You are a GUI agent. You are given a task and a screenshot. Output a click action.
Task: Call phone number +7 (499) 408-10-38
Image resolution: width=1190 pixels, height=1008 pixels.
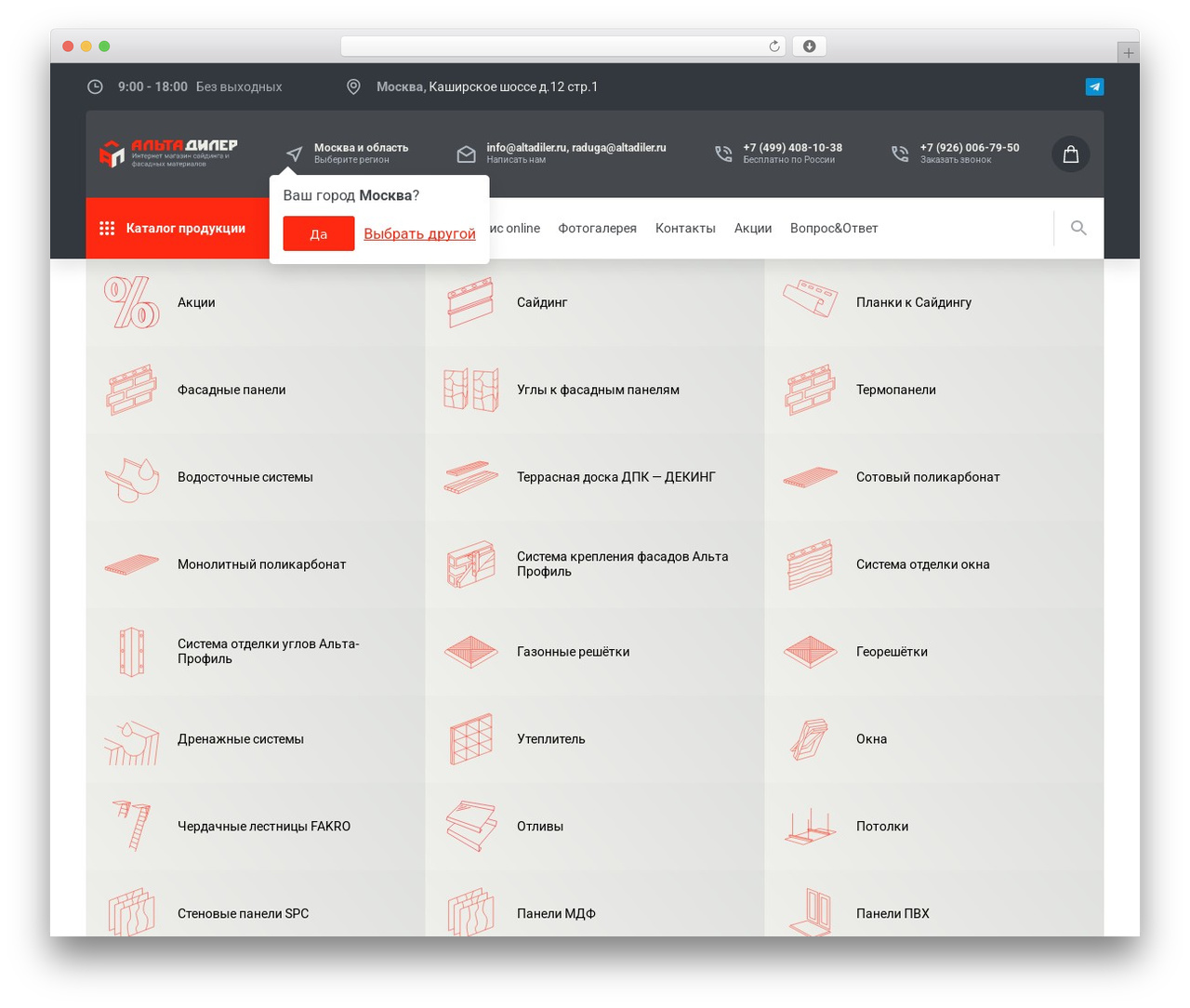point(793,148)
